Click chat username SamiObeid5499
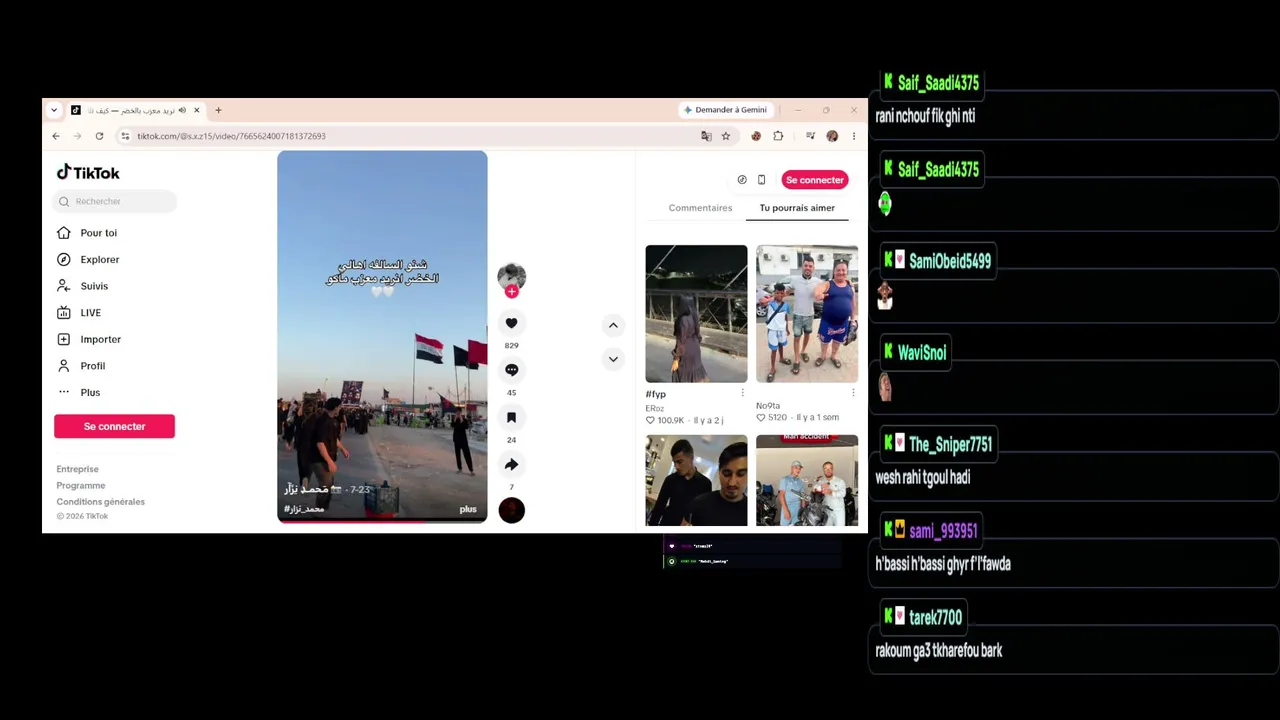 pyautogui.click(x=950, y=261)
